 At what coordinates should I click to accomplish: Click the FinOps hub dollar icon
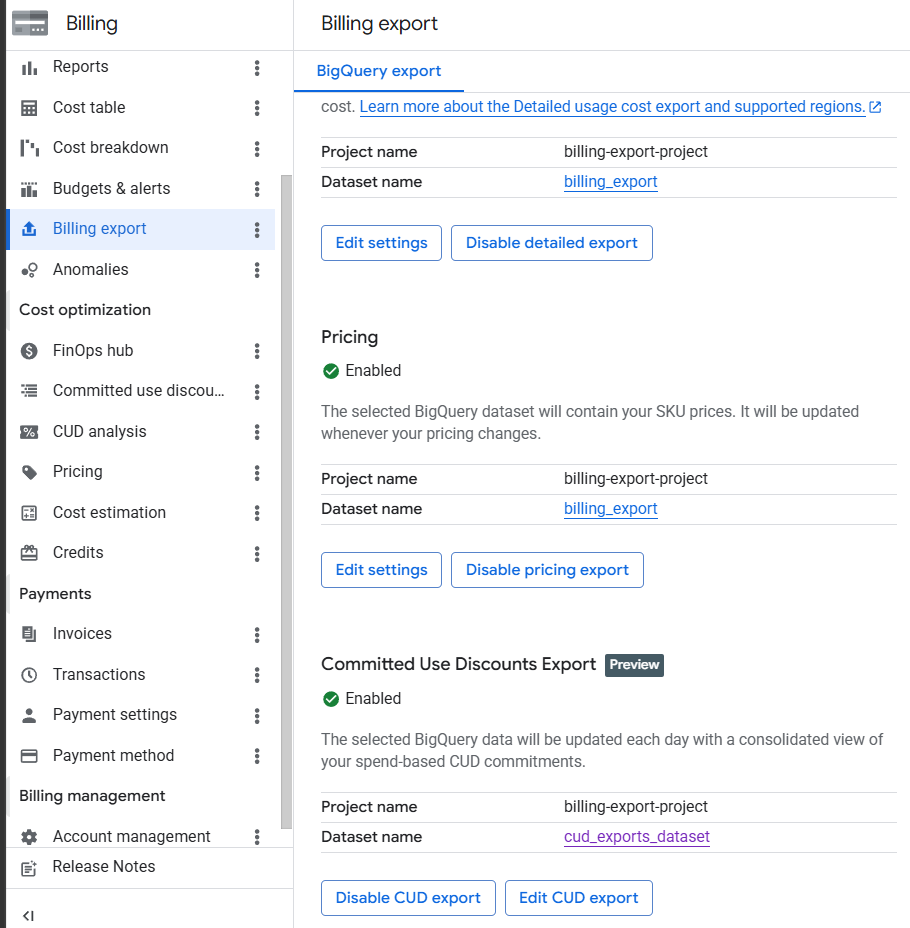tap(29, 351)
